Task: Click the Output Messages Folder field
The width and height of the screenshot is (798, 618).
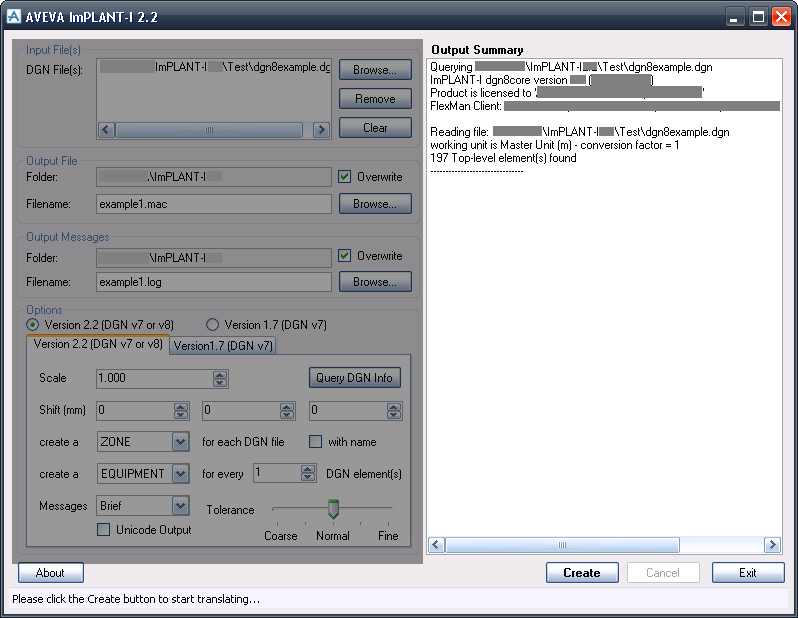Action: (x=214, y=258)
